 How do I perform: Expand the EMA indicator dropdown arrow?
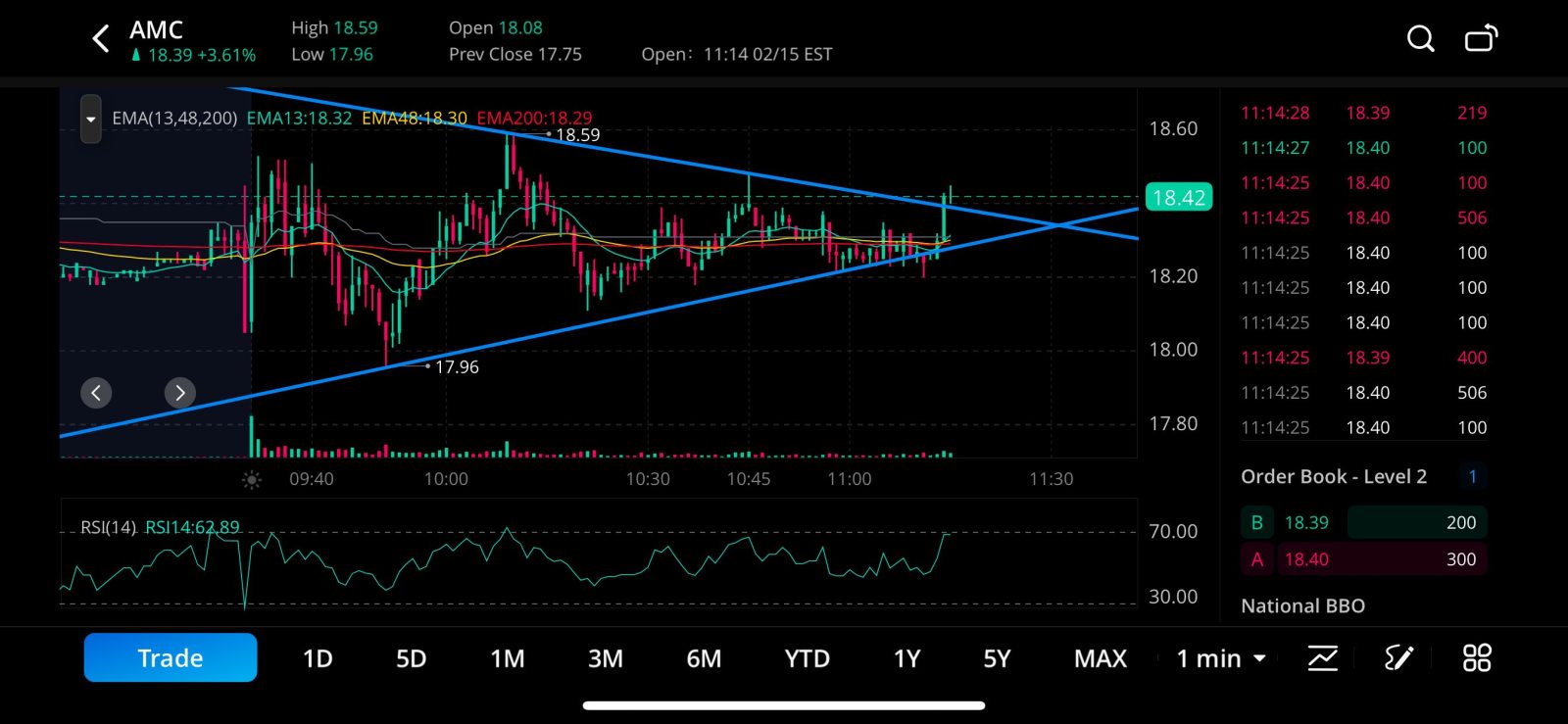90,120
